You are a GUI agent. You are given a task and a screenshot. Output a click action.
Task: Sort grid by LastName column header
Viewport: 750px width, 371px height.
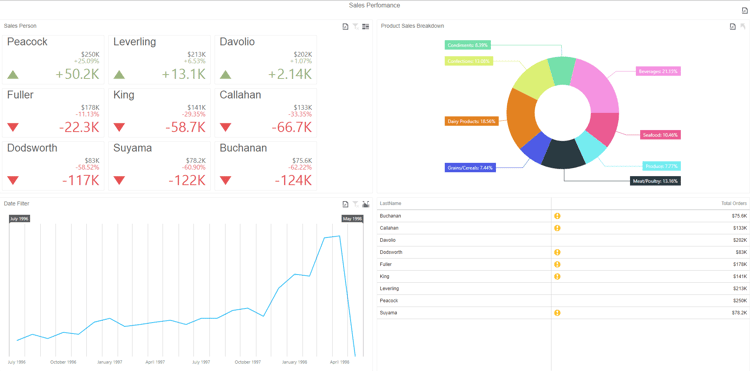389,204
